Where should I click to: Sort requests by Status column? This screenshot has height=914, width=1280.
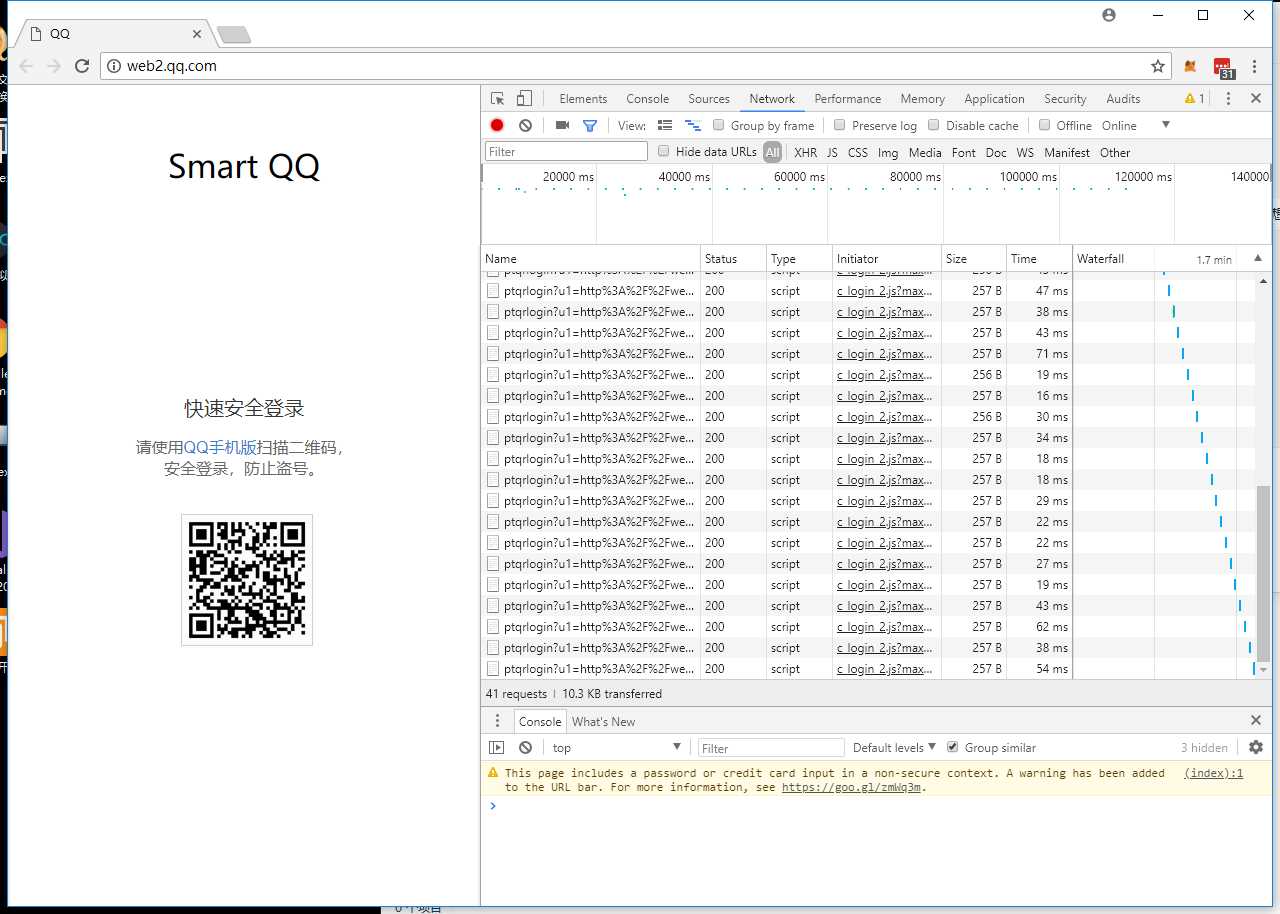click(733, 258)
